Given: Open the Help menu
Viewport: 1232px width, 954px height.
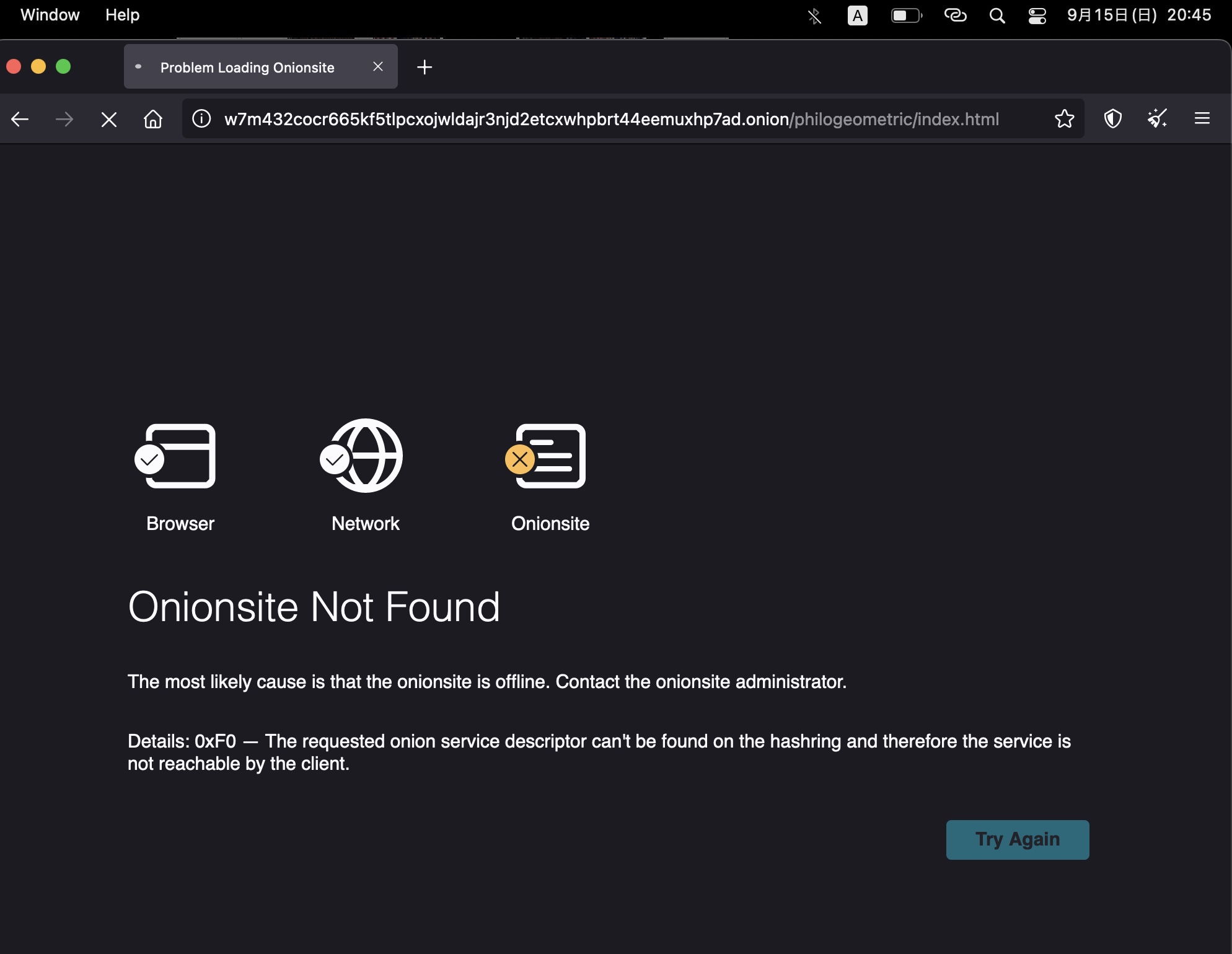Looking at the screenshot, I should (x=123, y=15).
